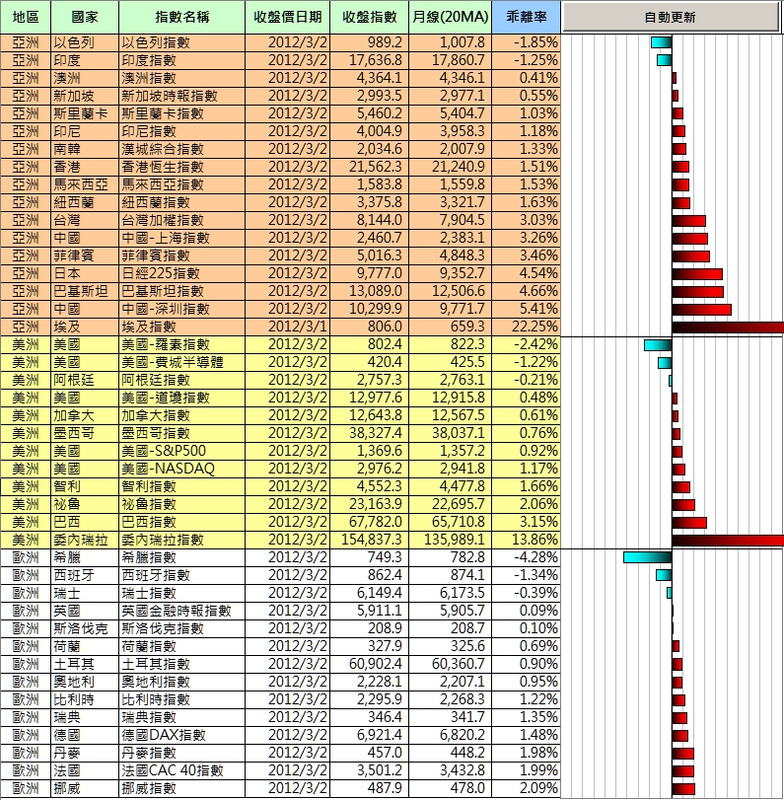The width and height of the screenshot is (784, 800).
Task: Click the 中國-上海指數 cell
Action: (x=182, y=238)
